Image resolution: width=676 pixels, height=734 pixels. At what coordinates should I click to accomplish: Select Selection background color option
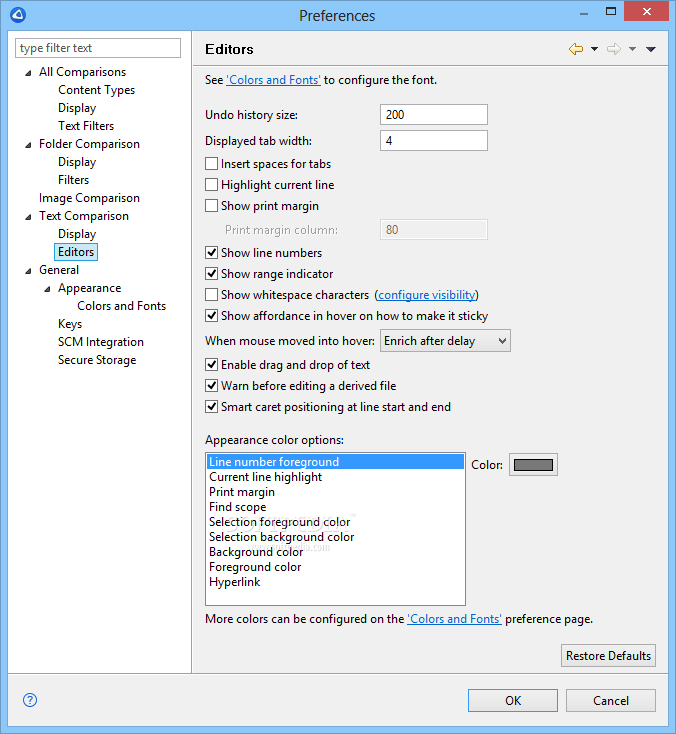[335, 537]
